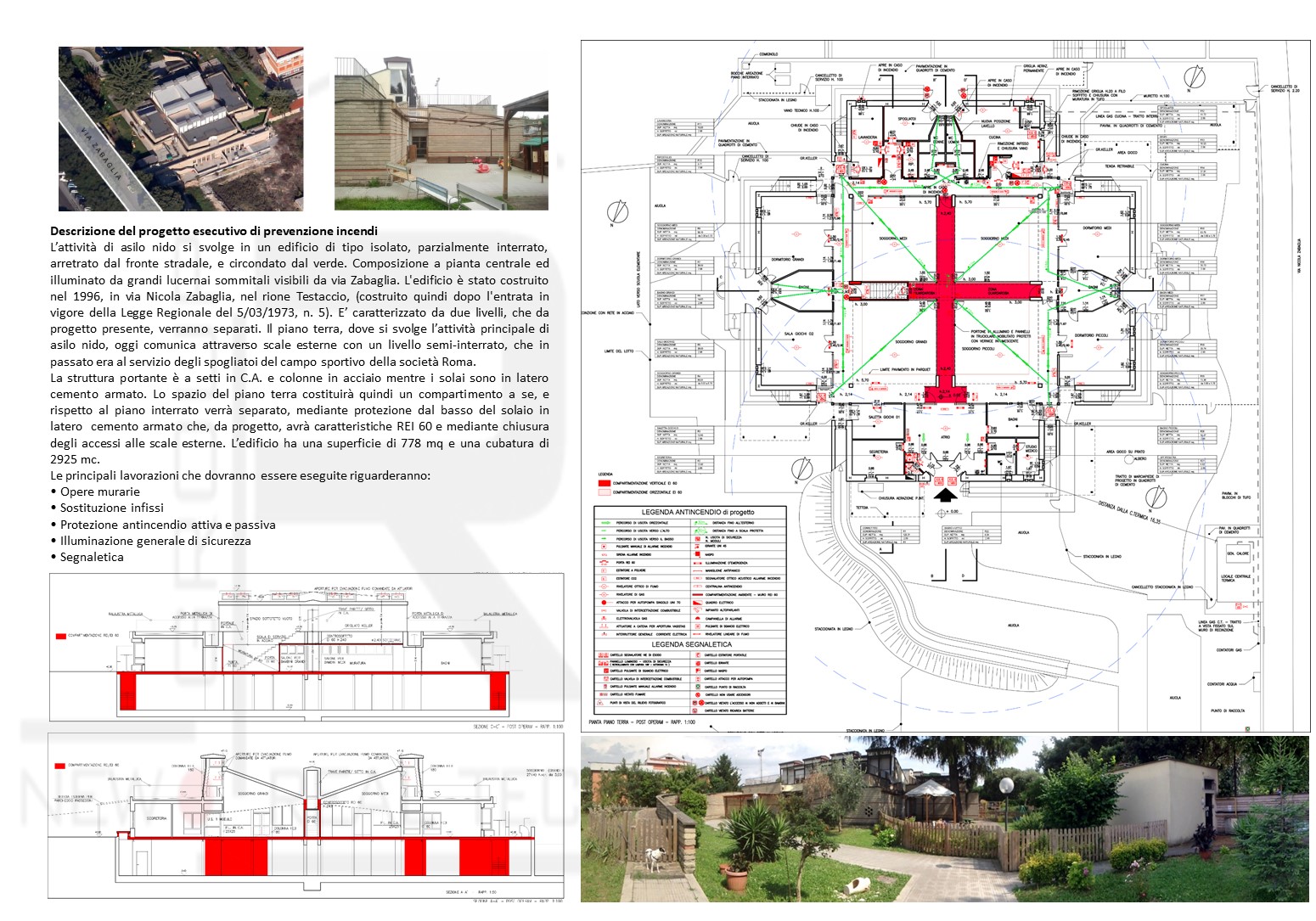This screenshot has height=921, width=1316.
Task: Click the 'Cartello punto di raccolta' symbol
Action: [x=698, y=687]
